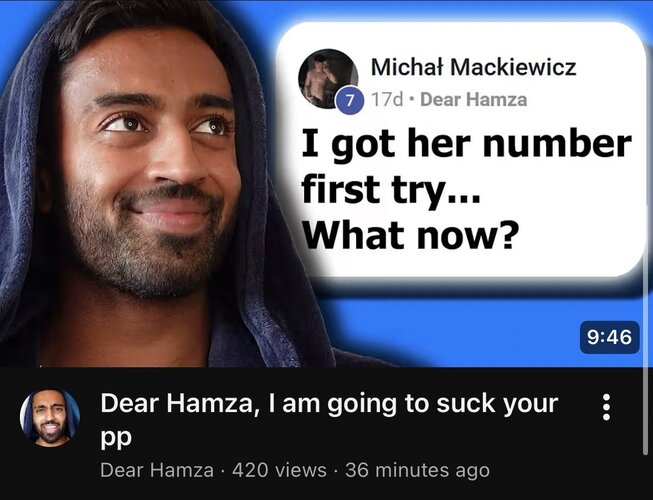This screenshot has width=653, height=500.
Task: Open the three-dot video options menu
Action: pyautogui.click(x=606, y=407)
